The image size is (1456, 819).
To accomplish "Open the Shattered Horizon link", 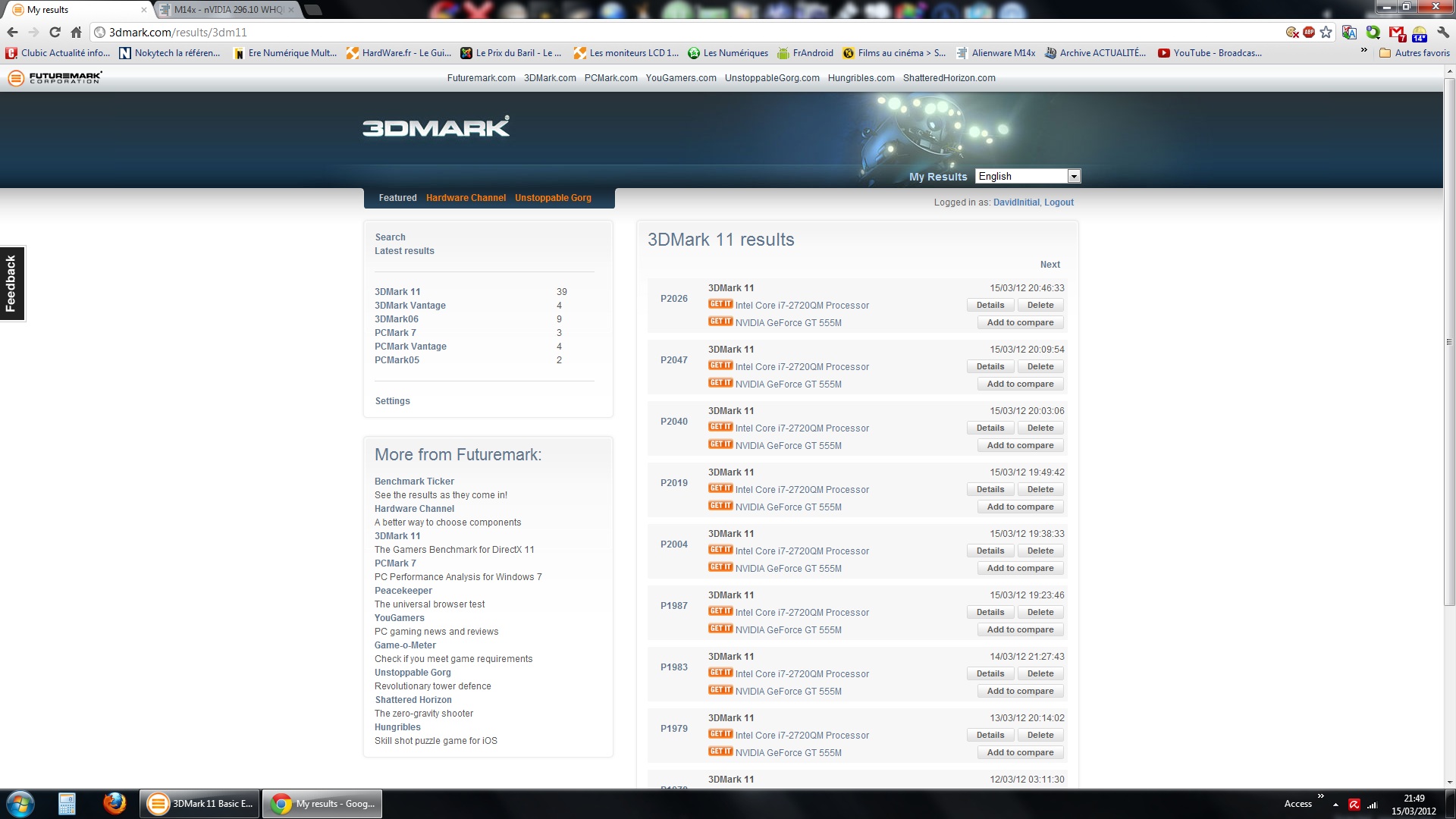I will (413, 700).
